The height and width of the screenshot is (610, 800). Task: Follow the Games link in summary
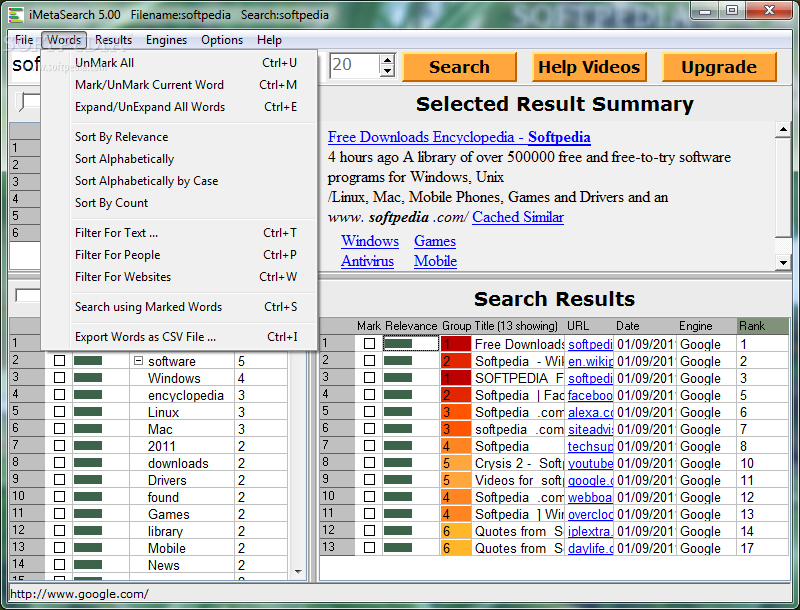click(435, 241)
